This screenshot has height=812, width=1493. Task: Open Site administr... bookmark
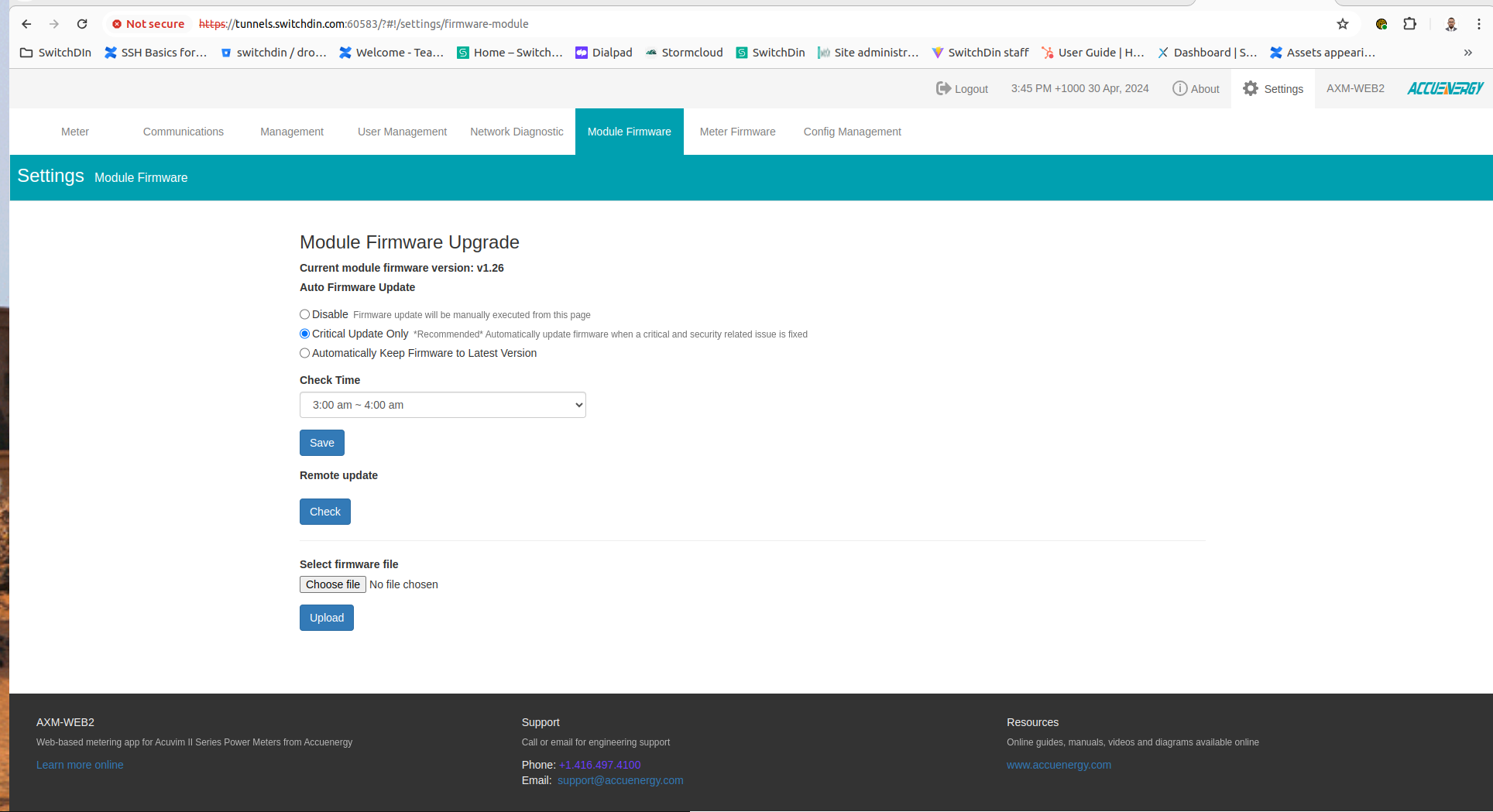point(868,53)
